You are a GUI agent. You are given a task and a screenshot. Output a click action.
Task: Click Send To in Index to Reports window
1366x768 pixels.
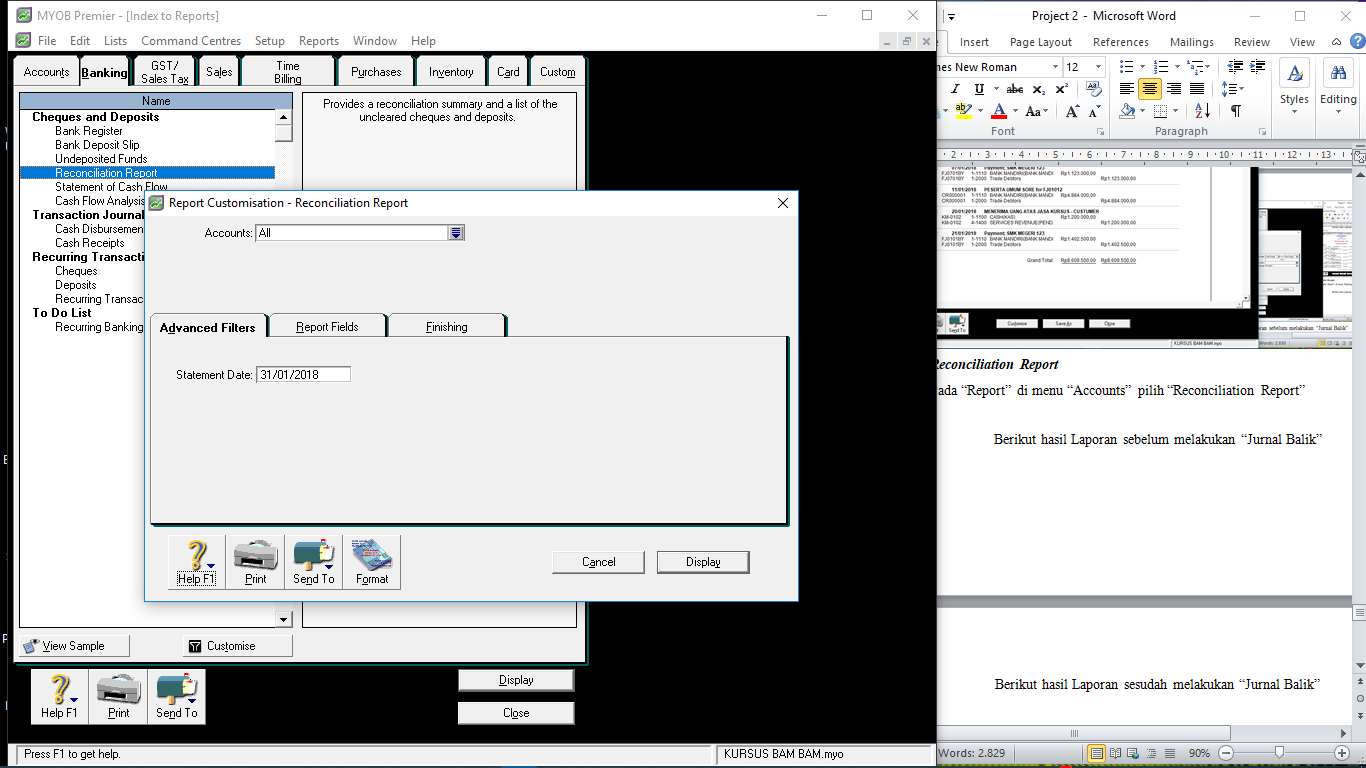(x=177, y=696)
